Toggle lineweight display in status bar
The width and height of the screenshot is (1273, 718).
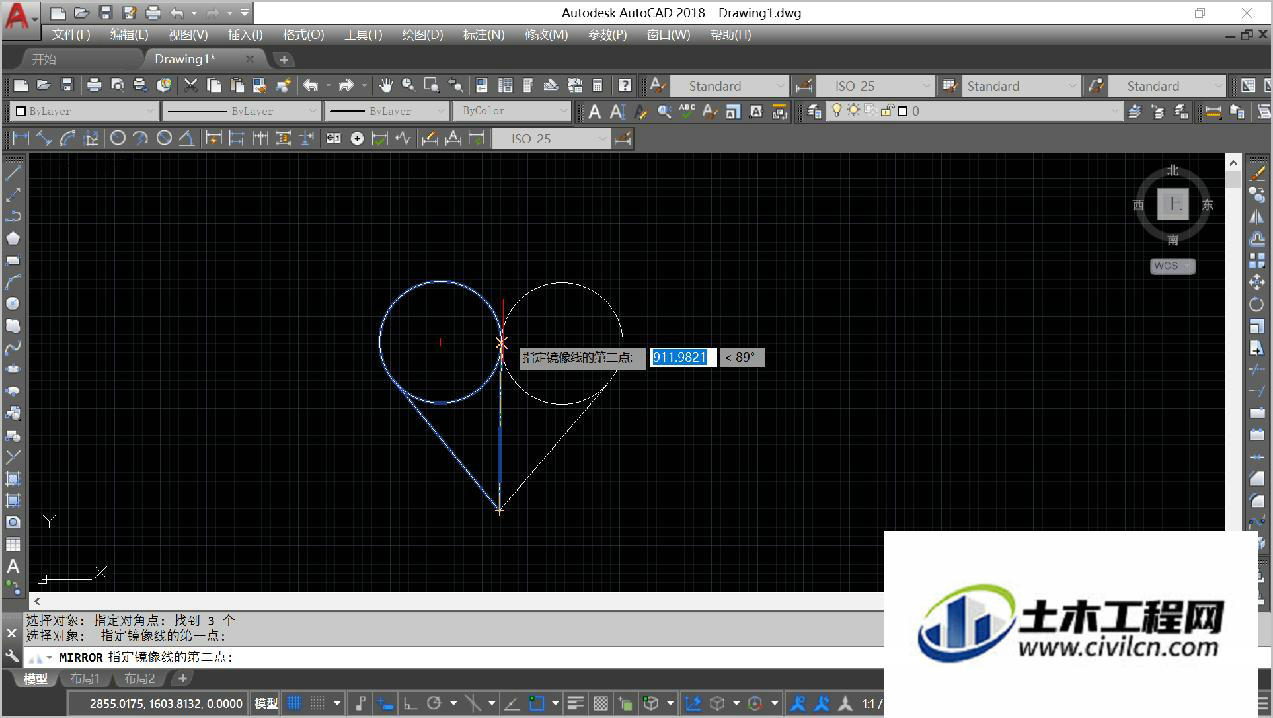(x=575, y=703)
